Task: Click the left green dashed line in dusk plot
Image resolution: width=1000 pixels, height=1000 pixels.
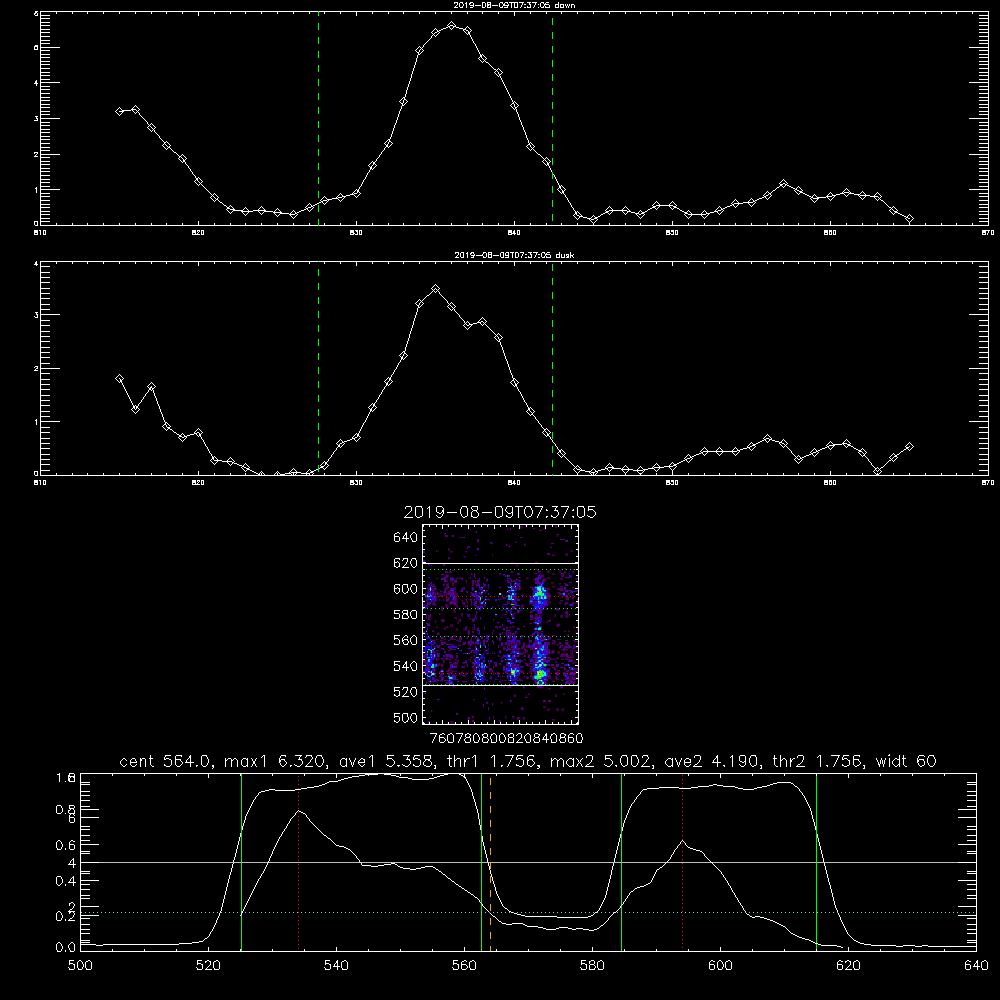Action: (x=318, y=368)
